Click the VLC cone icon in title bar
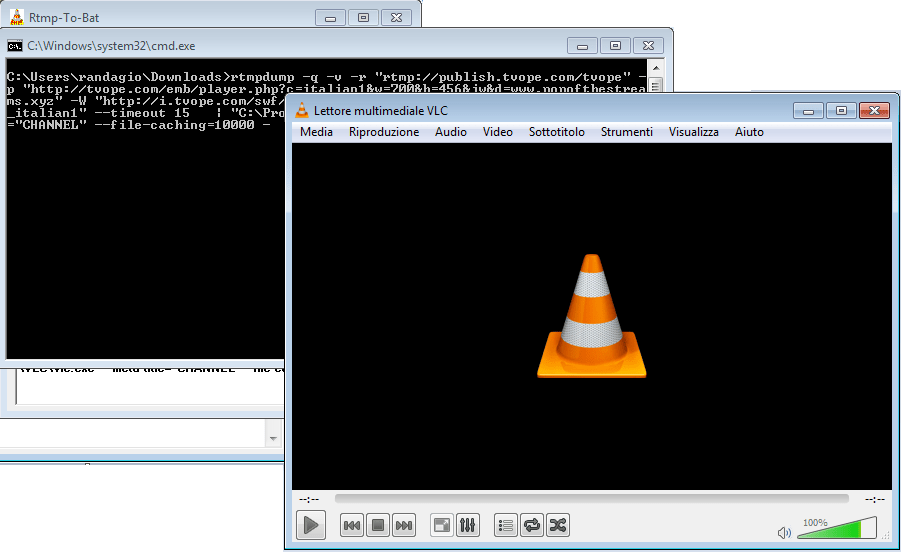Viewport: 901px width, 552px height. click(x=302, y=110)
